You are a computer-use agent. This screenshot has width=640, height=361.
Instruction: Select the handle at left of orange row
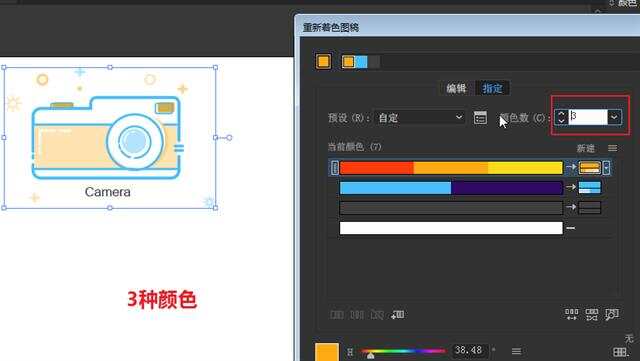tap(334, 167)
